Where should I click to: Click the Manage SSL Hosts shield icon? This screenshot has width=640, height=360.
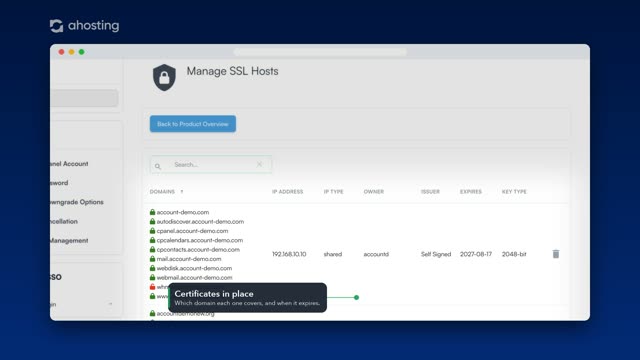coord(164,77)
